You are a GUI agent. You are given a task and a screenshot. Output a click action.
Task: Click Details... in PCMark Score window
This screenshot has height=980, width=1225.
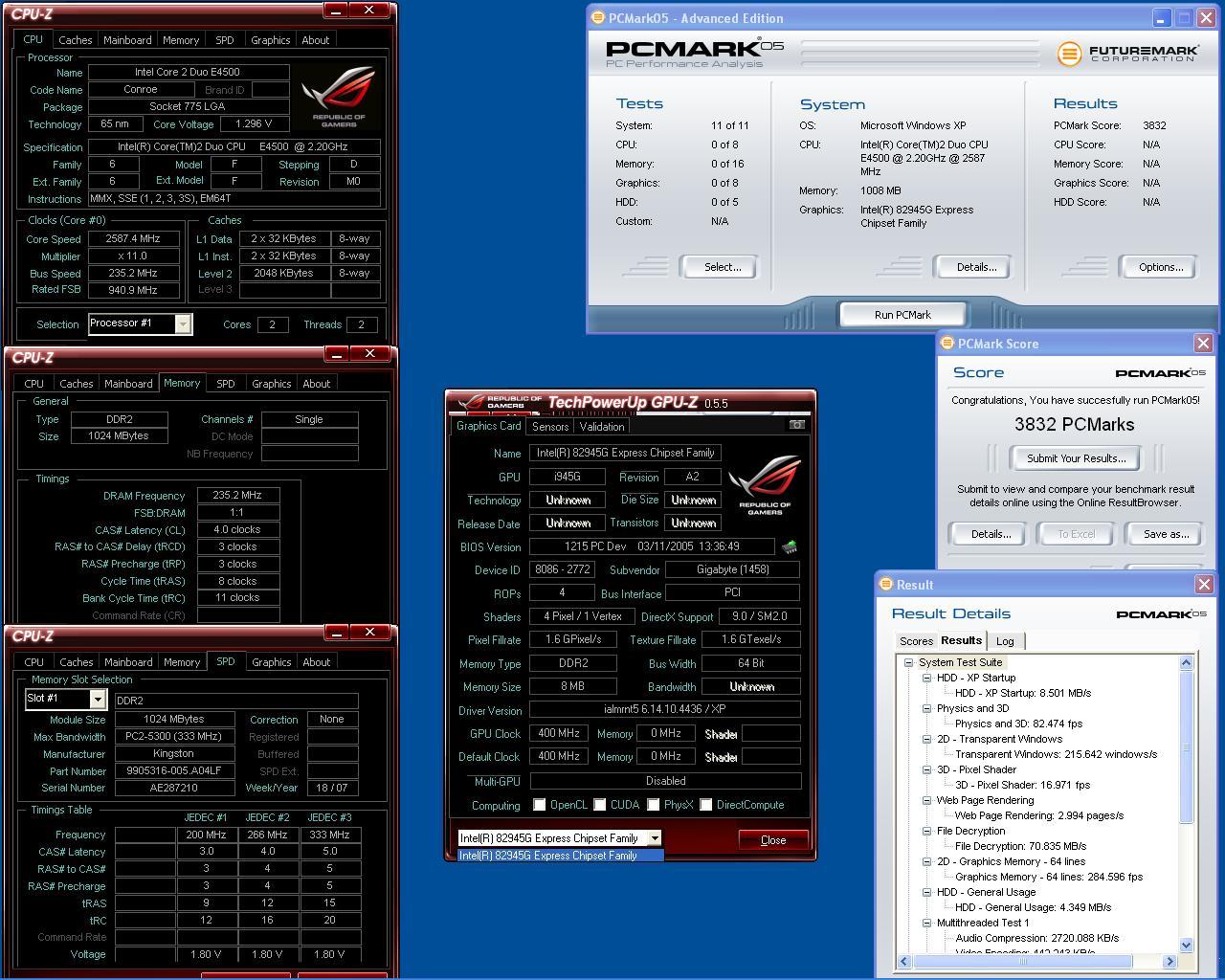[x=991, y=534]
